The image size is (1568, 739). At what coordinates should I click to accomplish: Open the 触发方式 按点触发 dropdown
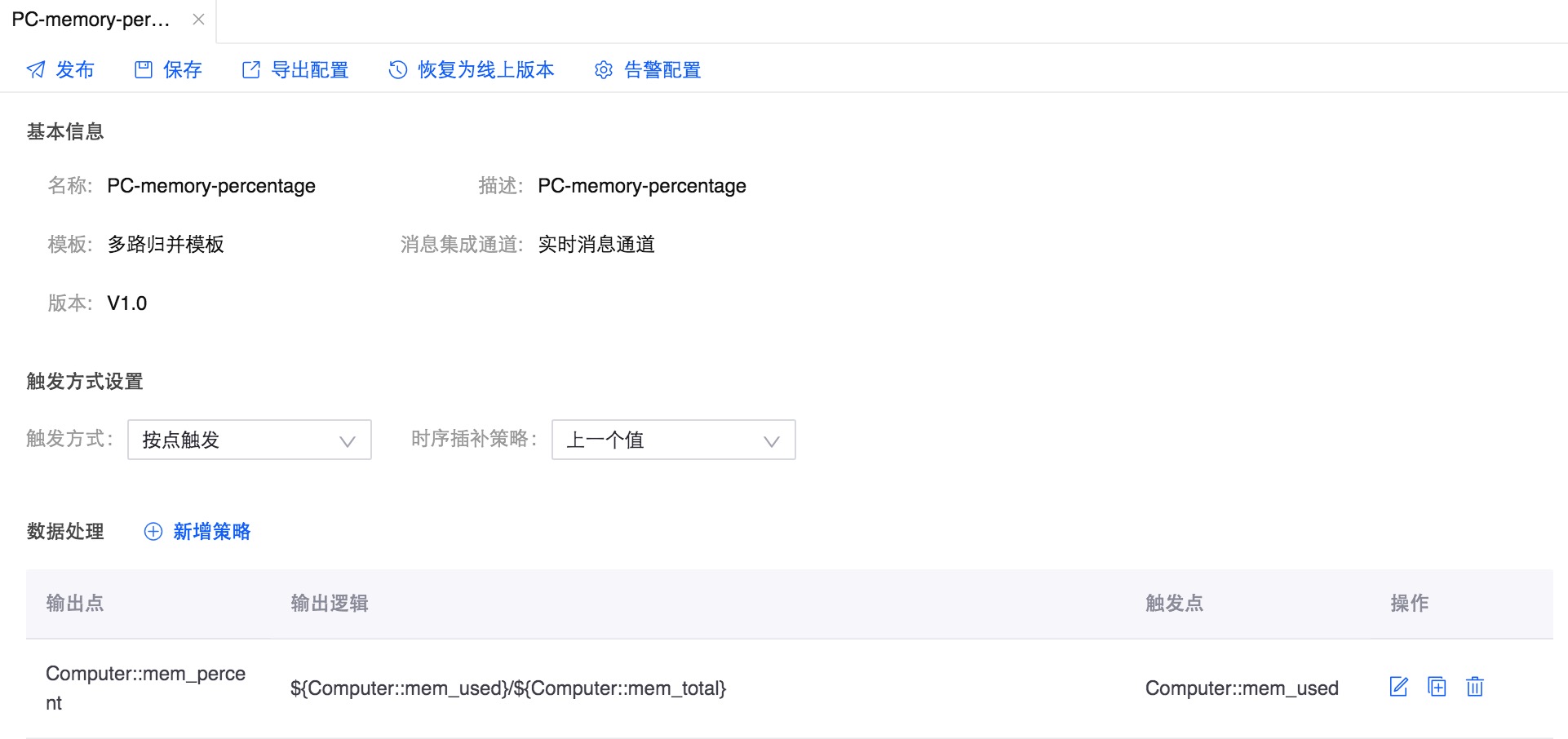pyautogui.click(x=250, y=440)
